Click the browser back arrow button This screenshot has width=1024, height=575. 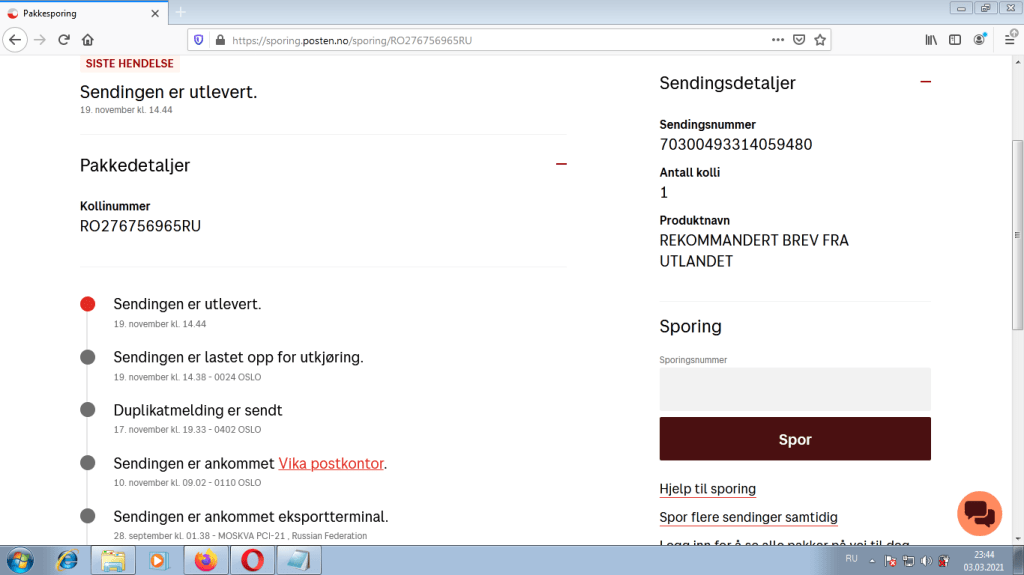coord(15,40)
